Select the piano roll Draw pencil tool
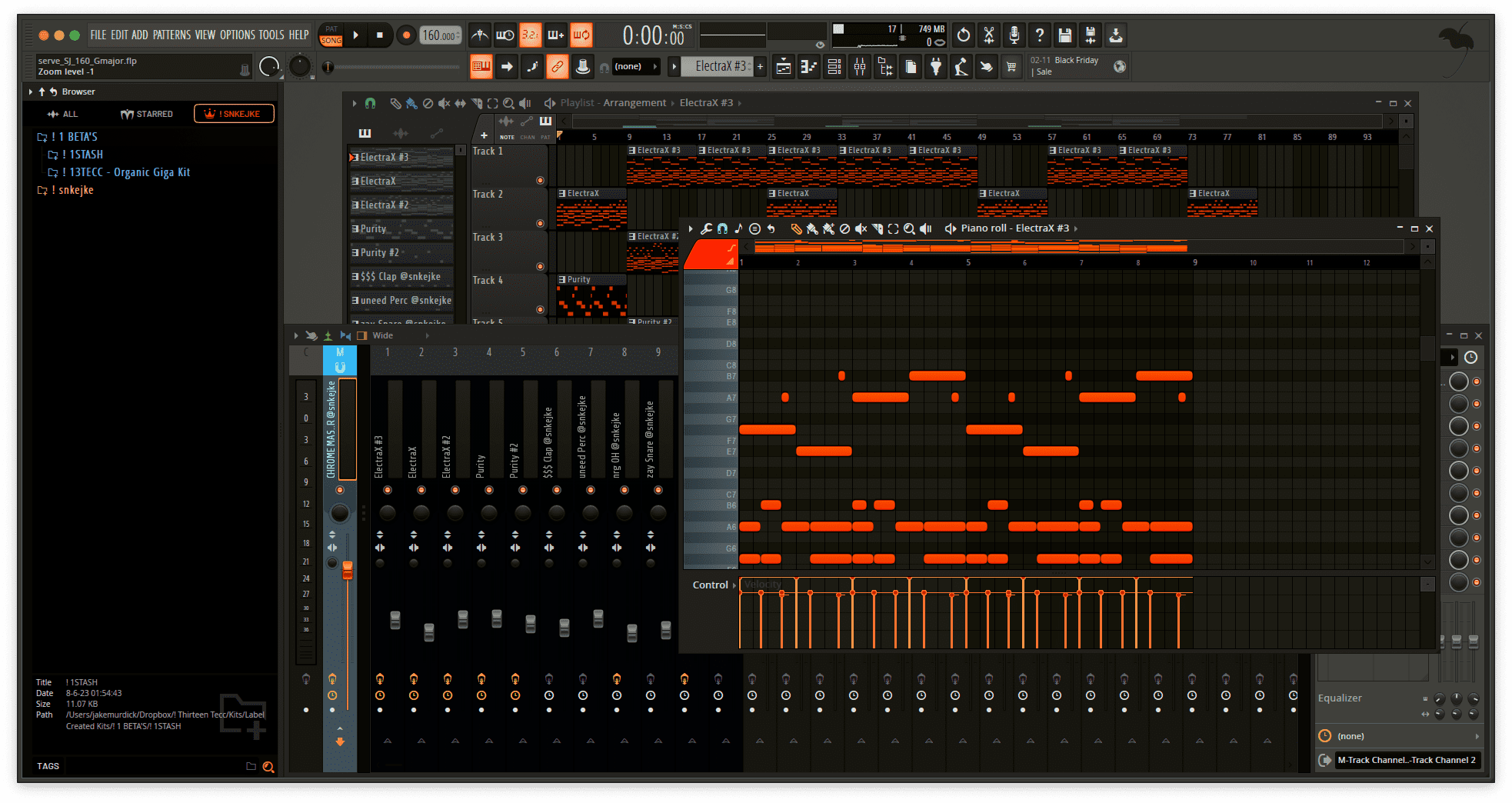The image size is (1512, 803). [796, 228]
